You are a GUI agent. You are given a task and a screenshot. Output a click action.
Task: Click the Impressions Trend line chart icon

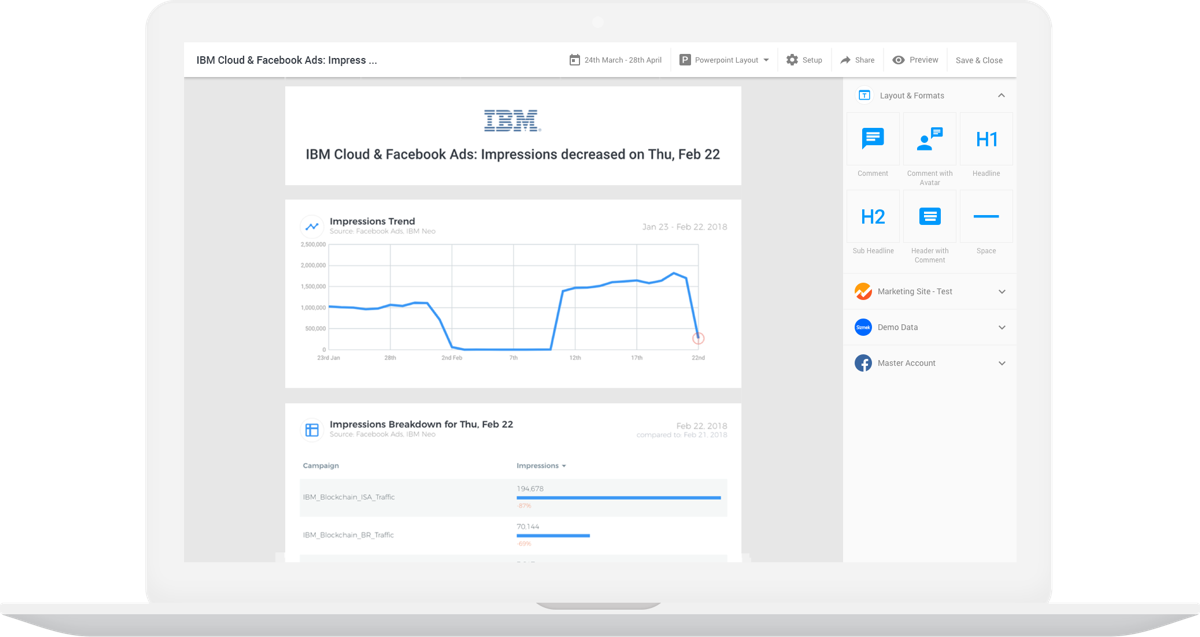coord(312,226)
